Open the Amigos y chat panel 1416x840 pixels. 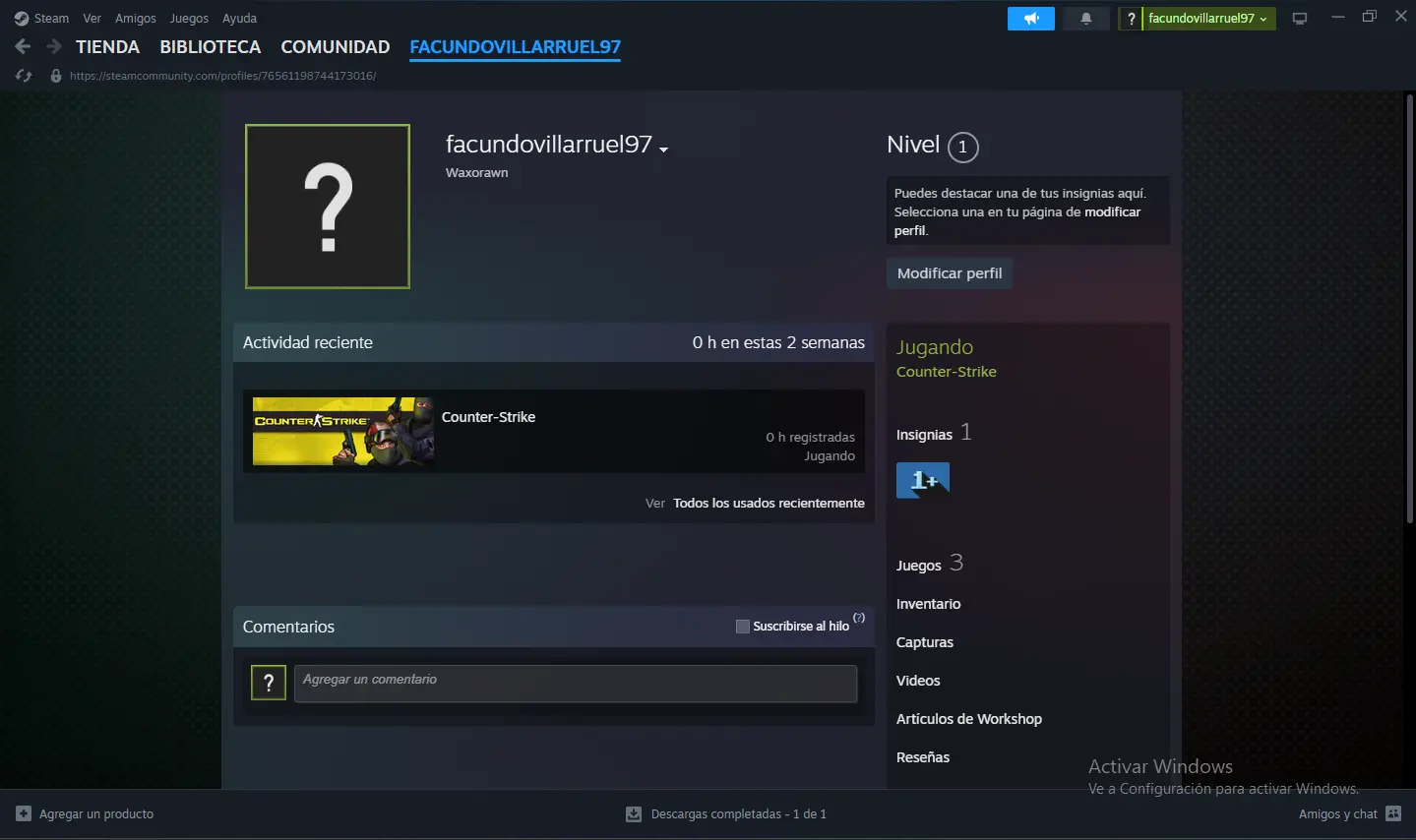[1338, 813]
